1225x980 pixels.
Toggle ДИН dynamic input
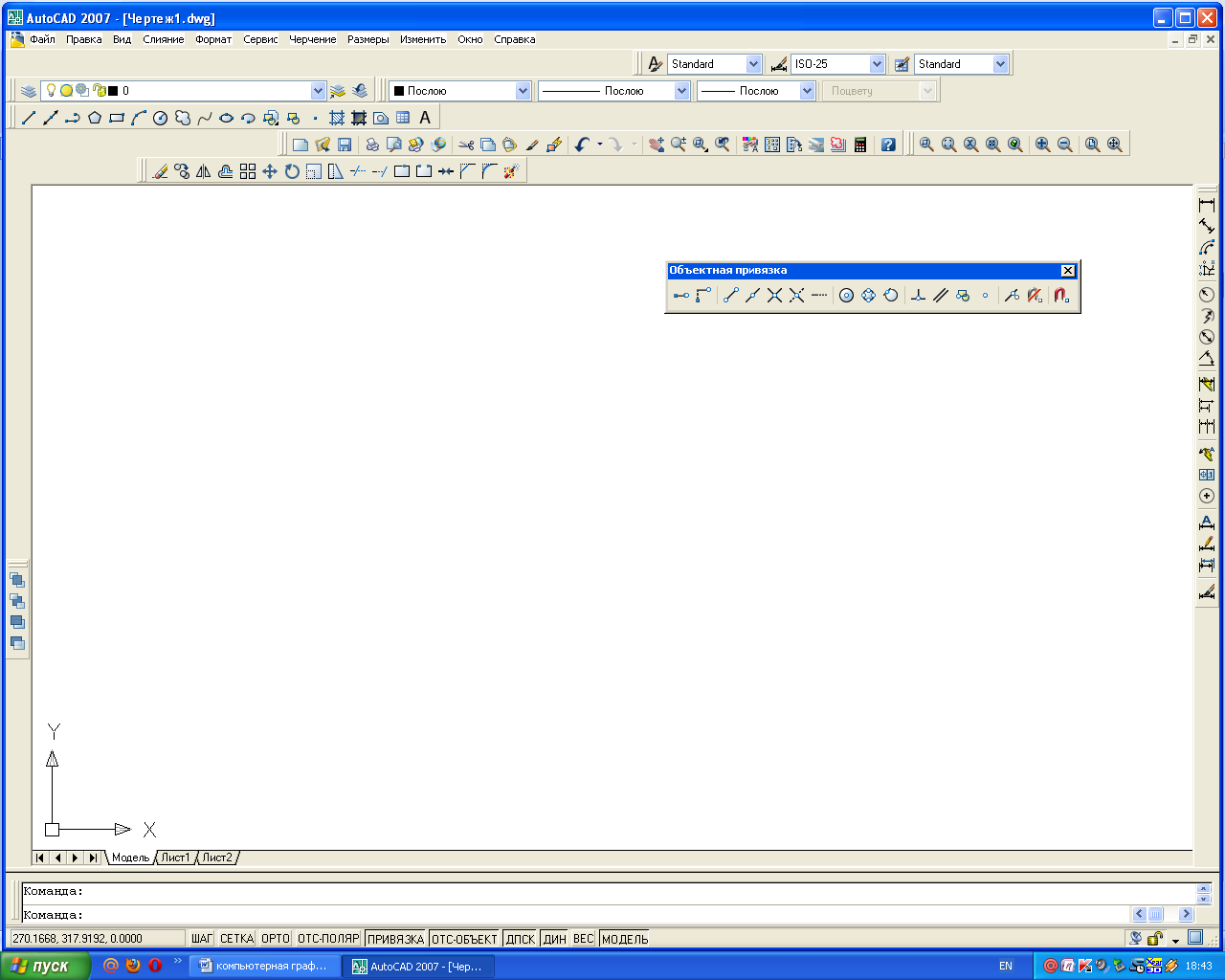click(x=555, y=939)
